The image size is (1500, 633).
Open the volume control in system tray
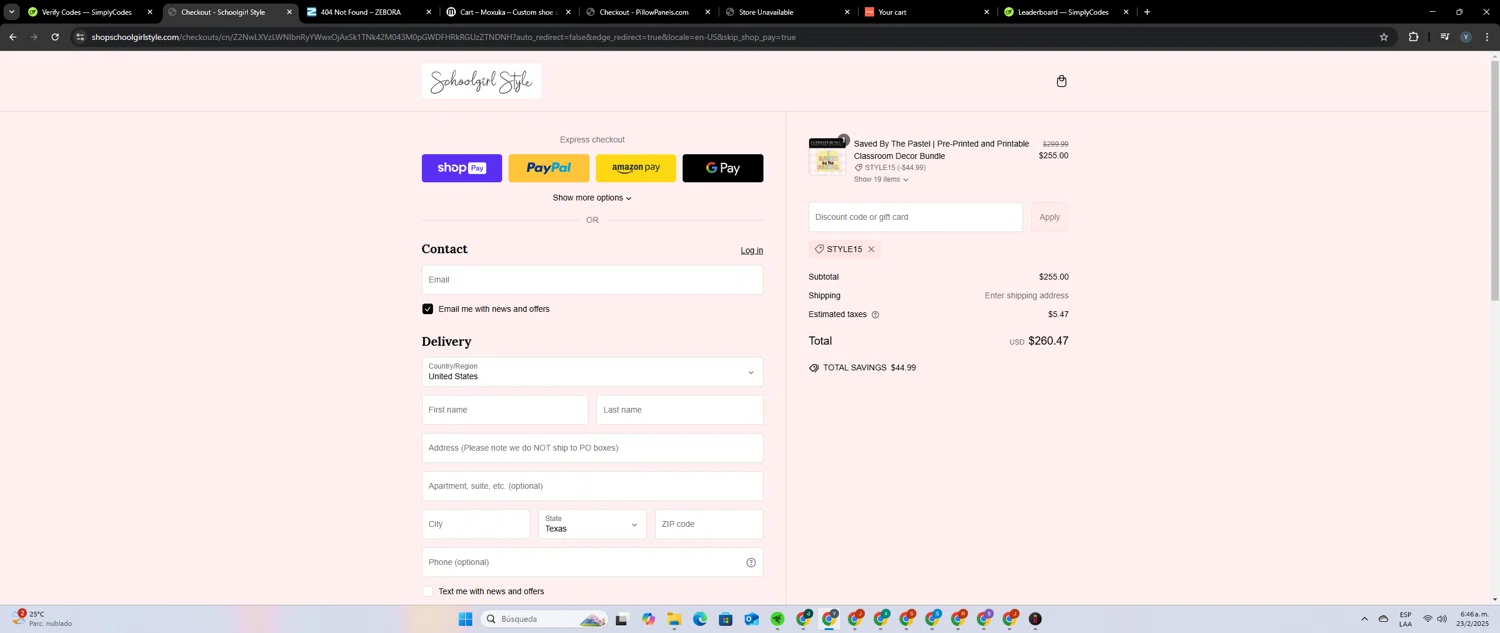[1441, 619]
